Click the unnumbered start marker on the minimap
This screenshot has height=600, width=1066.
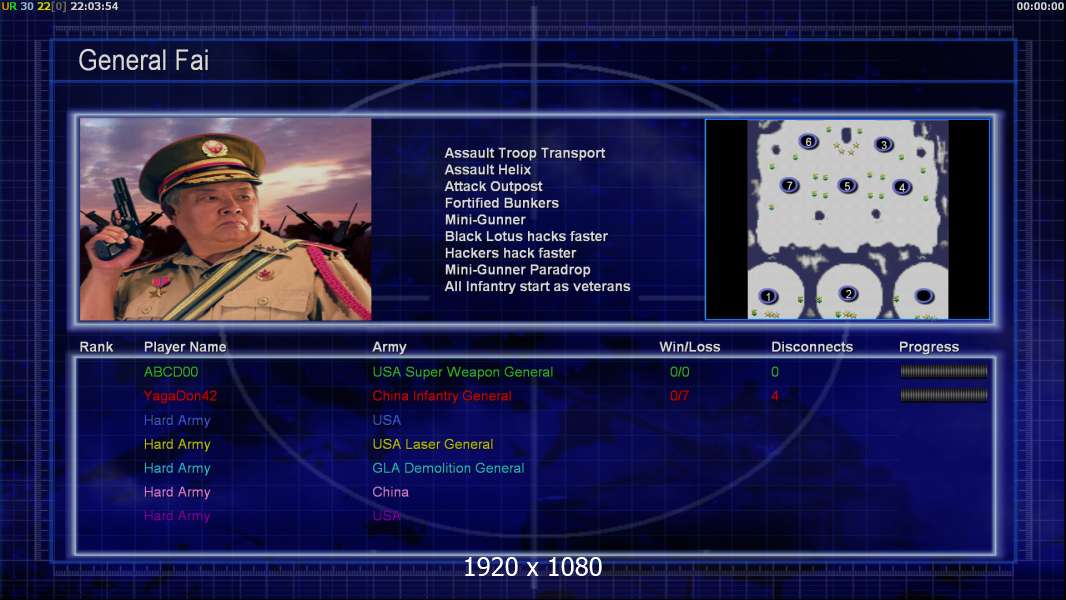click(924, 296)
